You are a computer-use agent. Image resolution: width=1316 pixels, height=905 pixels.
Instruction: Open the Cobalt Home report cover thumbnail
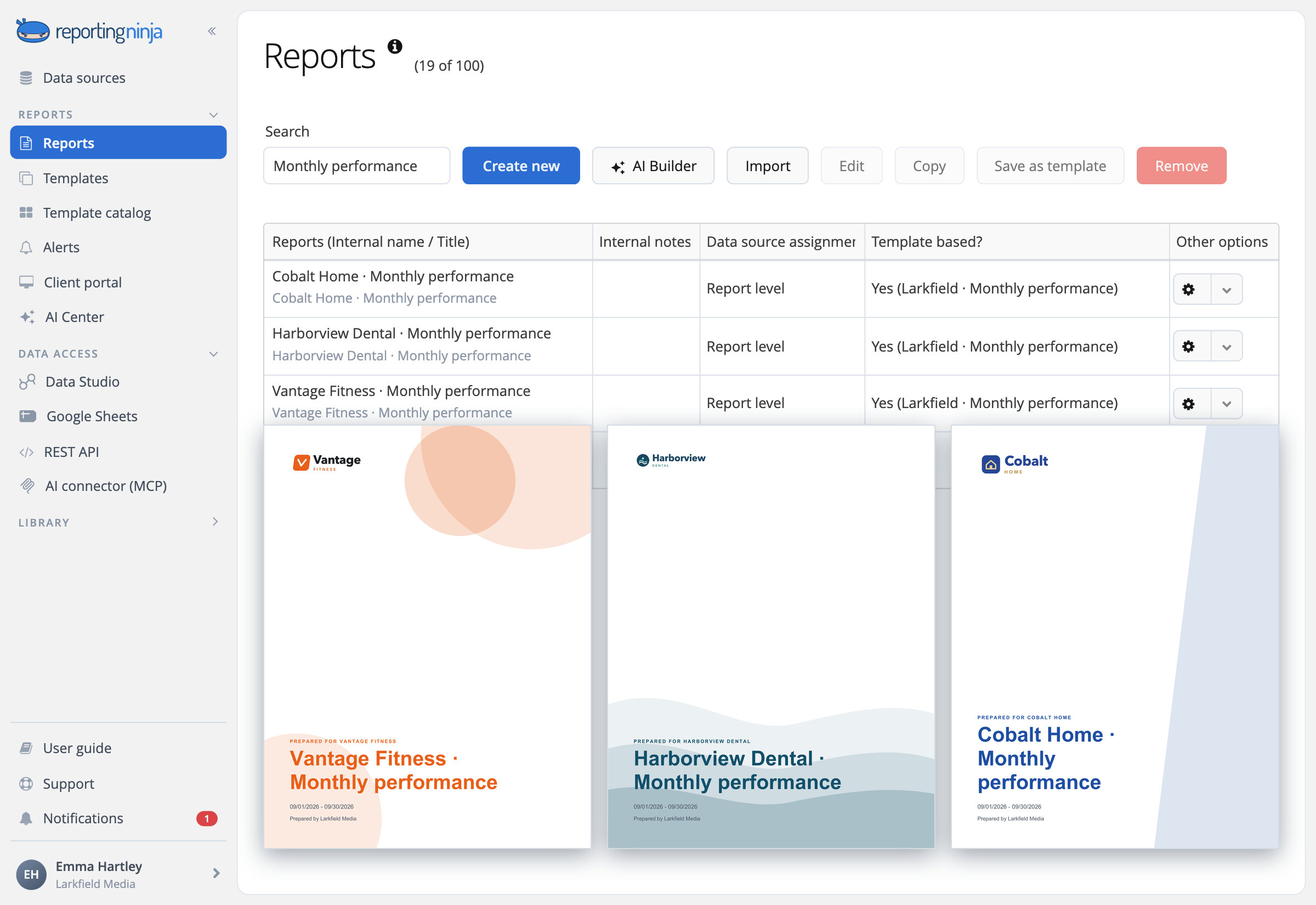tap(1115, 636)
